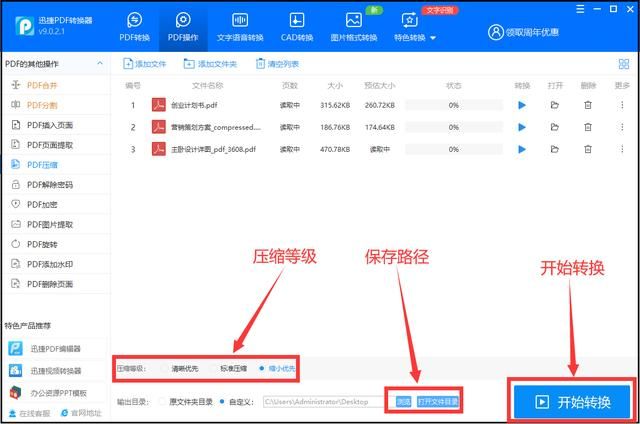Select PDF插入页面 in sidebar
640x424 pixels.
56,125
